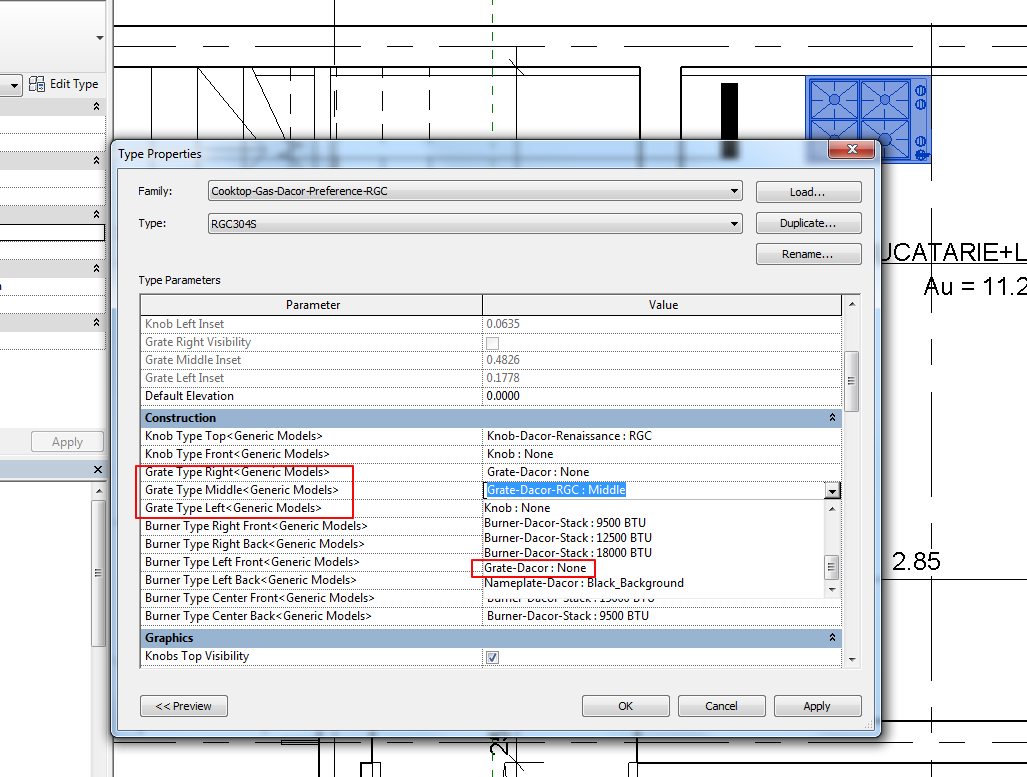Close the Type Properties dialog
Viewport: 1027px width, 777px height.
[851, 149]
